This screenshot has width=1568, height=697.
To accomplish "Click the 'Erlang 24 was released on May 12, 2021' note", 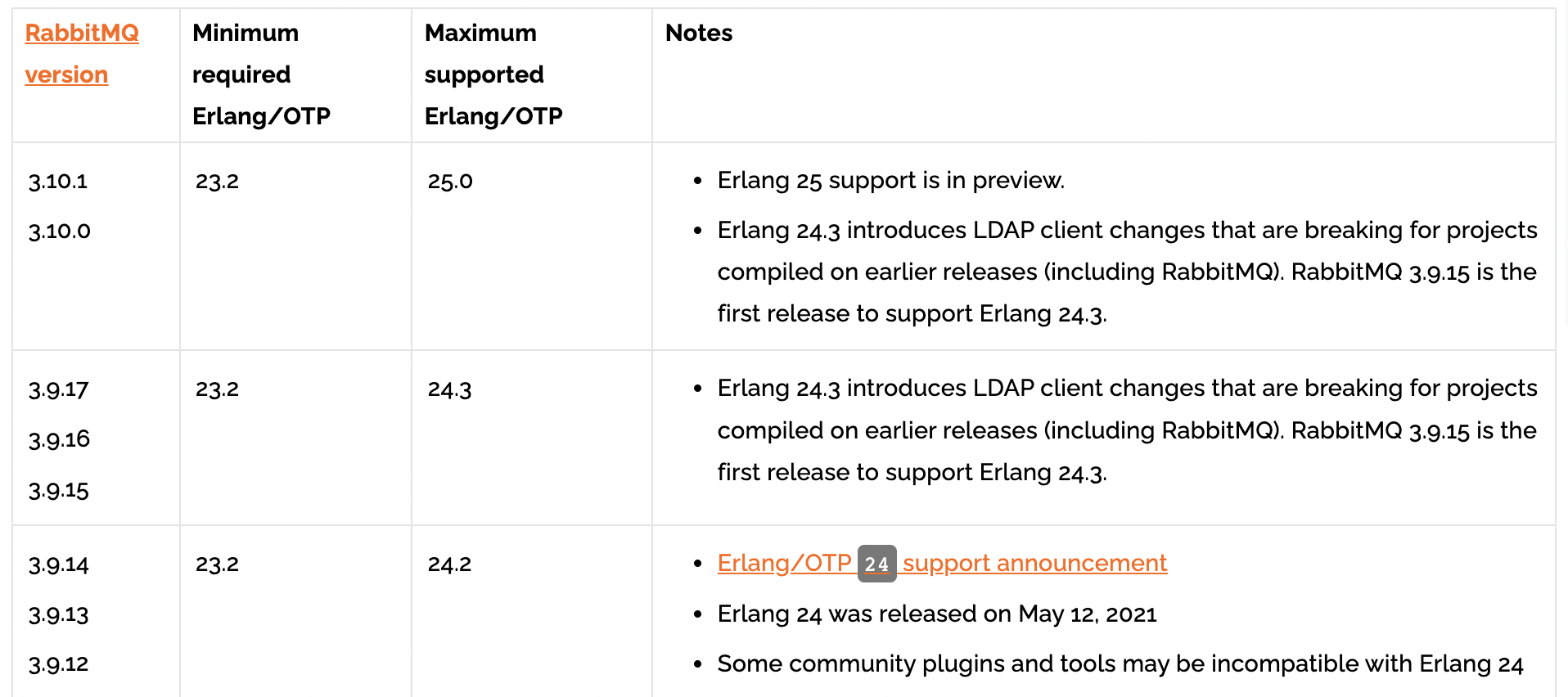I will [937, 614].
